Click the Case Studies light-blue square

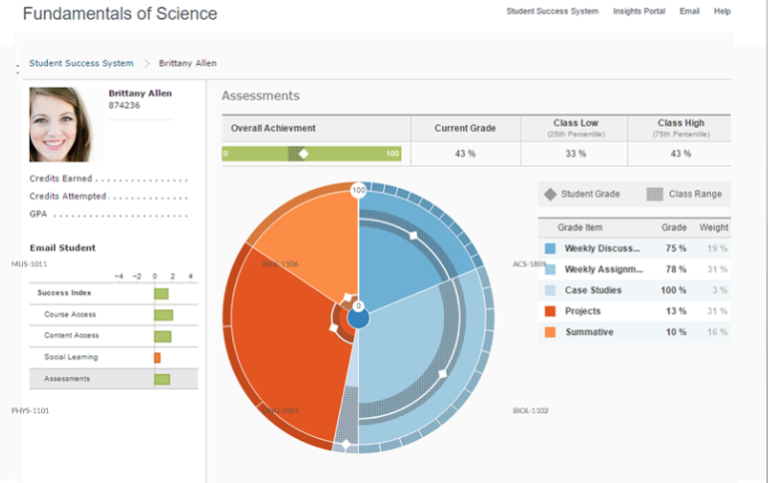pyautogui.click(x=550, y=290)
